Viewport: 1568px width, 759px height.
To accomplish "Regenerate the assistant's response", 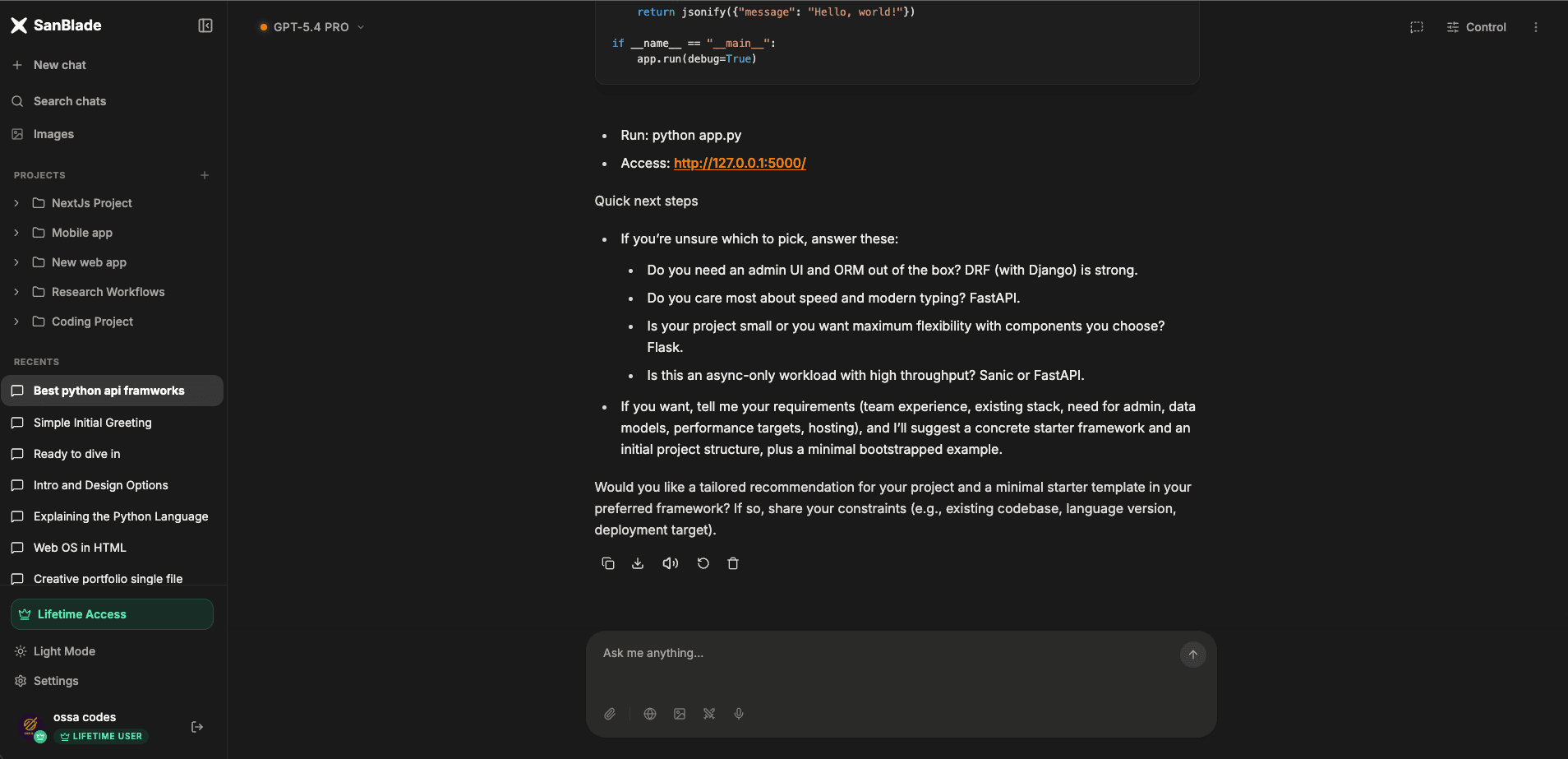I will point(703,563).
